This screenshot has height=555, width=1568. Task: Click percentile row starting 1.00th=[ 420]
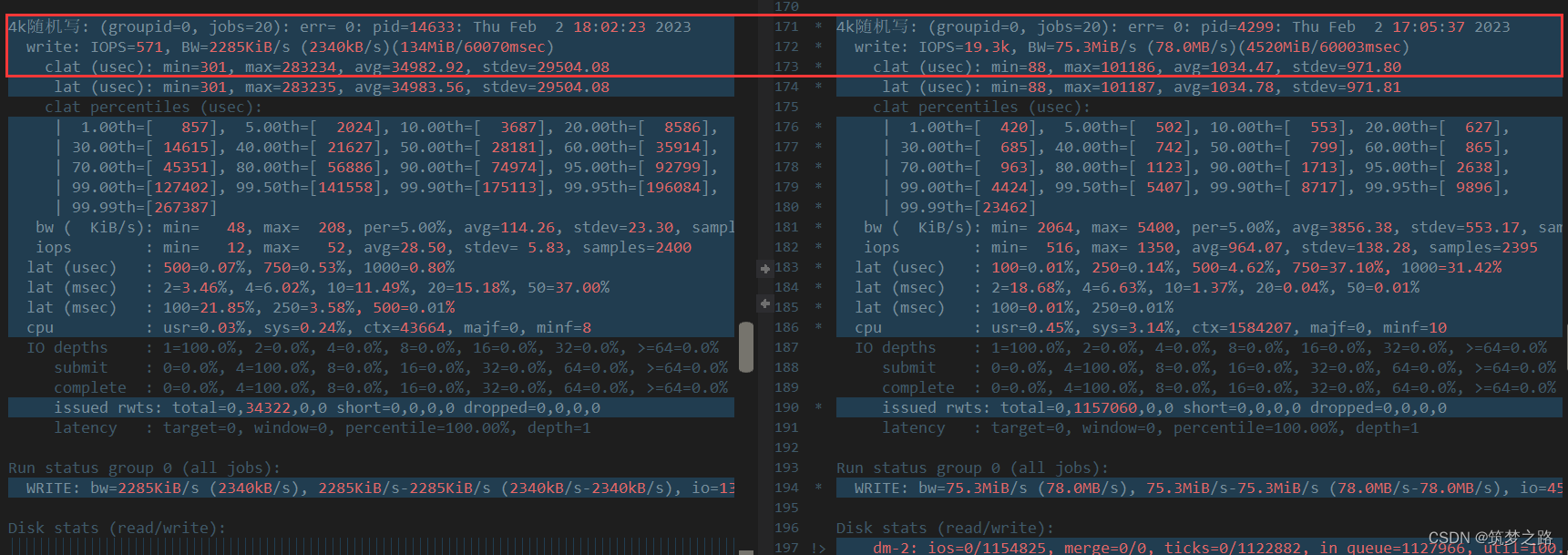[x=1196, y=128]
